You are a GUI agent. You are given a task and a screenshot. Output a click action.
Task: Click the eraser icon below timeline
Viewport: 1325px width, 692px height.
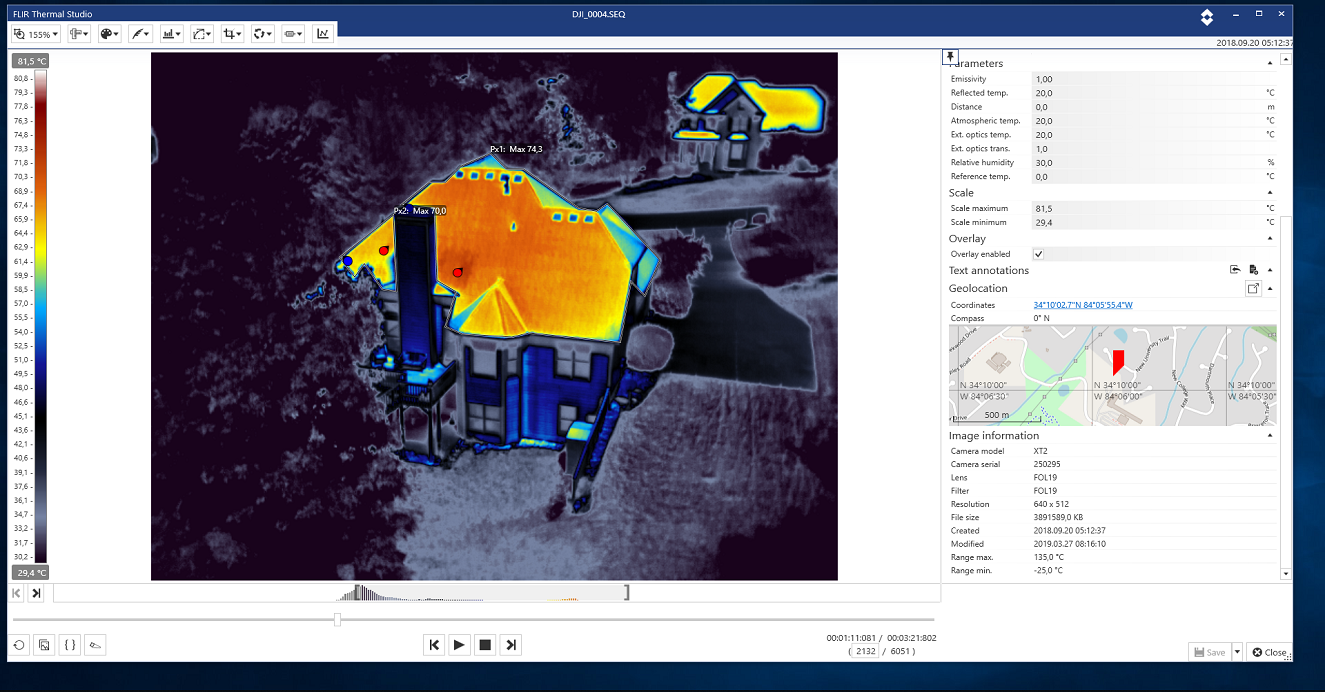pyautogui.click(x=95, y=646)
